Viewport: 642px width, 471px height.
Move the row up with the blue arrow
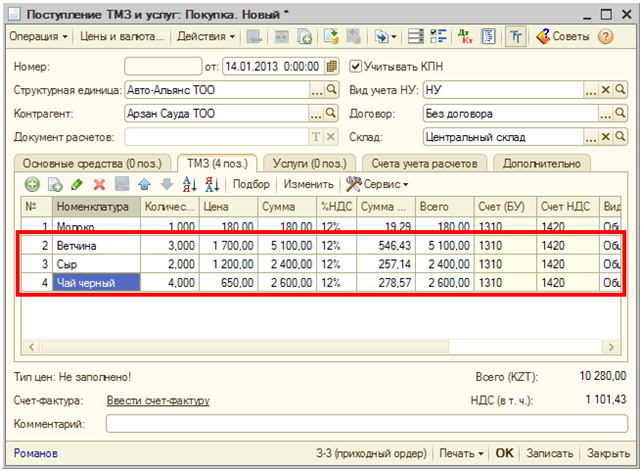pyautogui.click(x=144, y=184)
